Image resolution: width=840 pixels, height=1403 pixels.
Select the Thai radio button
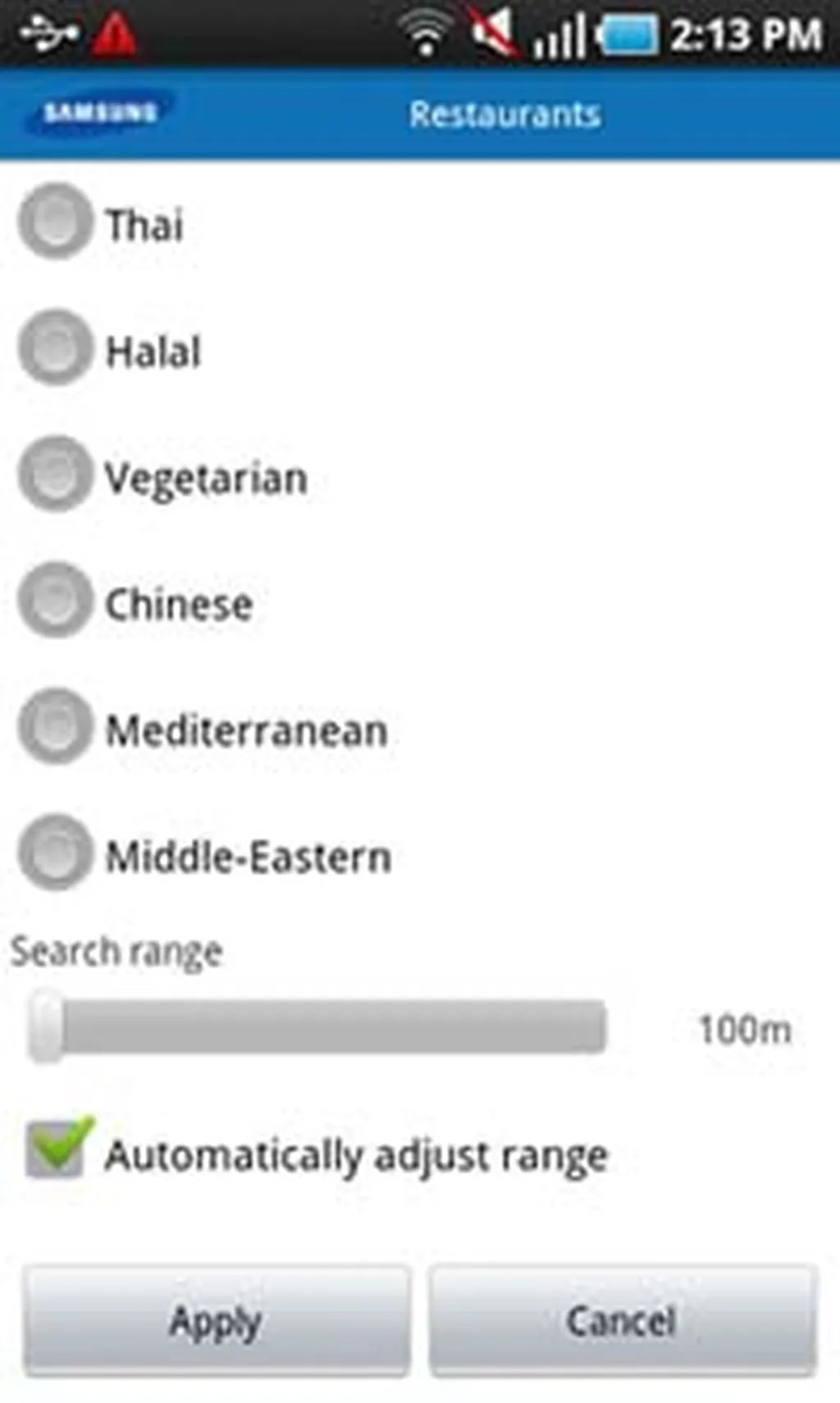click(55, 222)
